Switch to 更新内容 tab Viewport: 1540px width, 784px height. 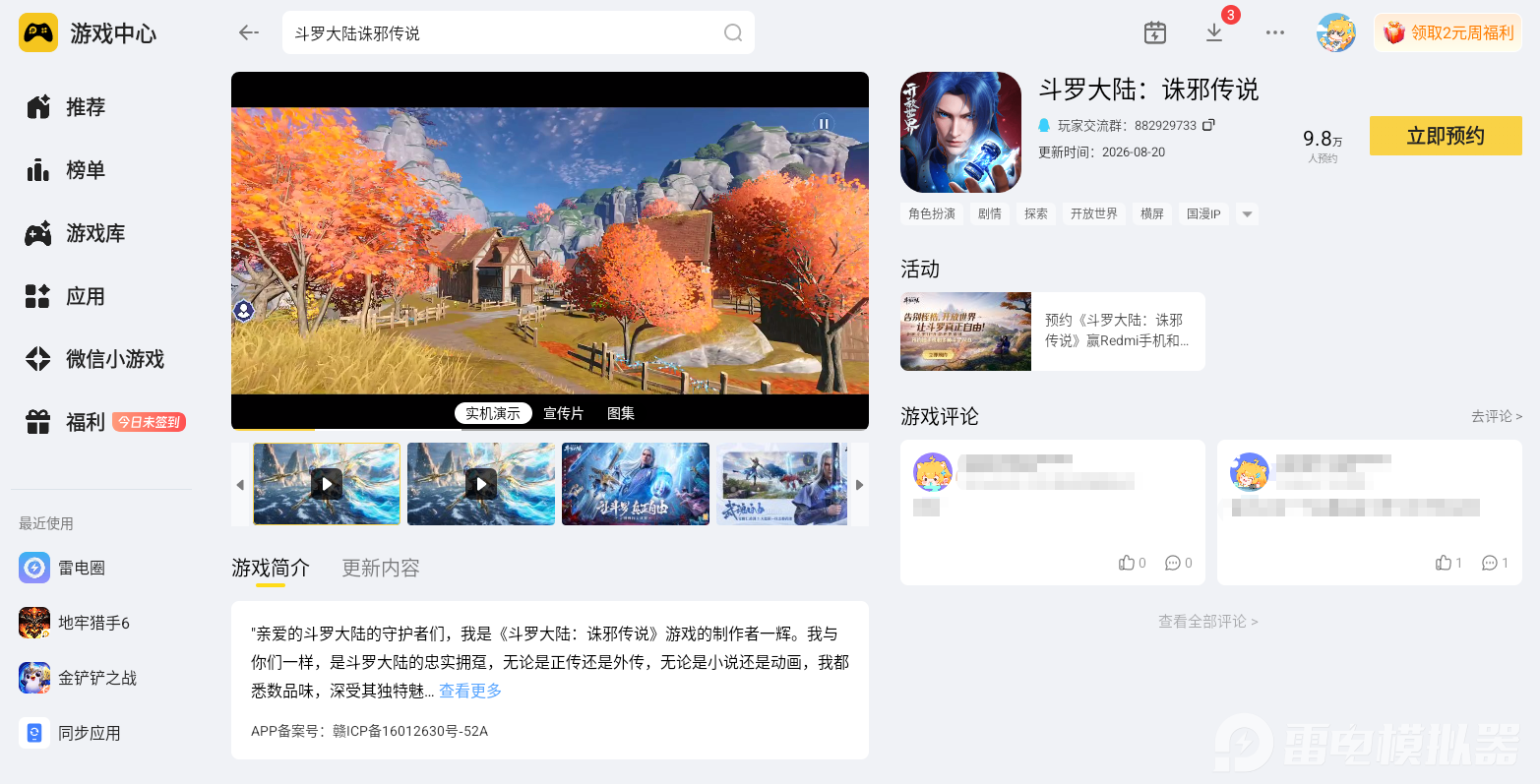pos(381,568)
